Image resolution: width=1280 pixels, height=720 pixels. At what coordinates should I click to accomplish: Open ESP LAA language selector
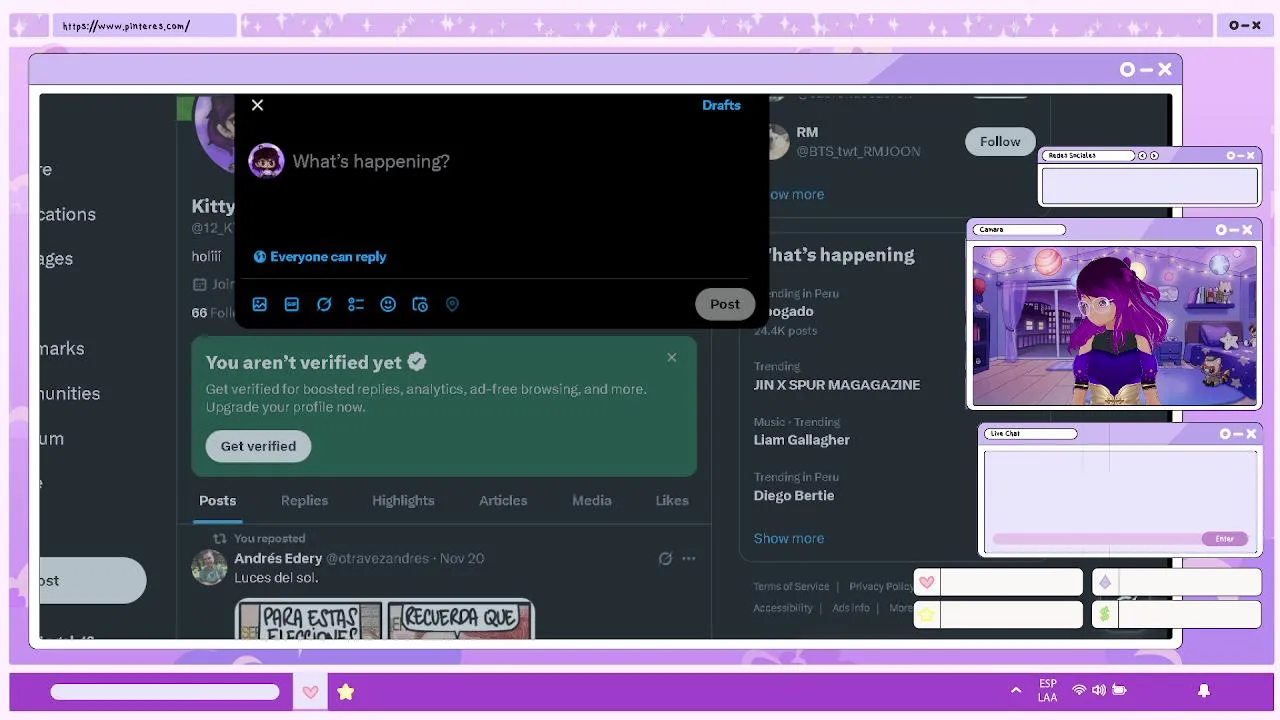coord(1048,691)
